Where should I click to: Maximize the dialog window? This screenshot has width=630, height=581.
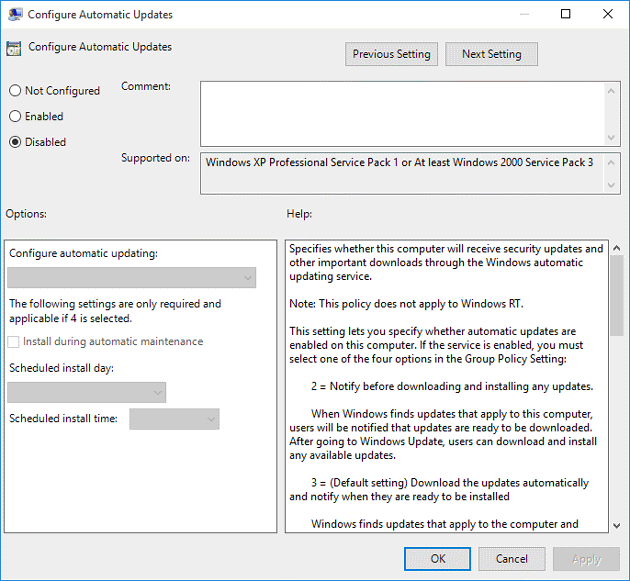pyautogui.click(x=566, y=15)
